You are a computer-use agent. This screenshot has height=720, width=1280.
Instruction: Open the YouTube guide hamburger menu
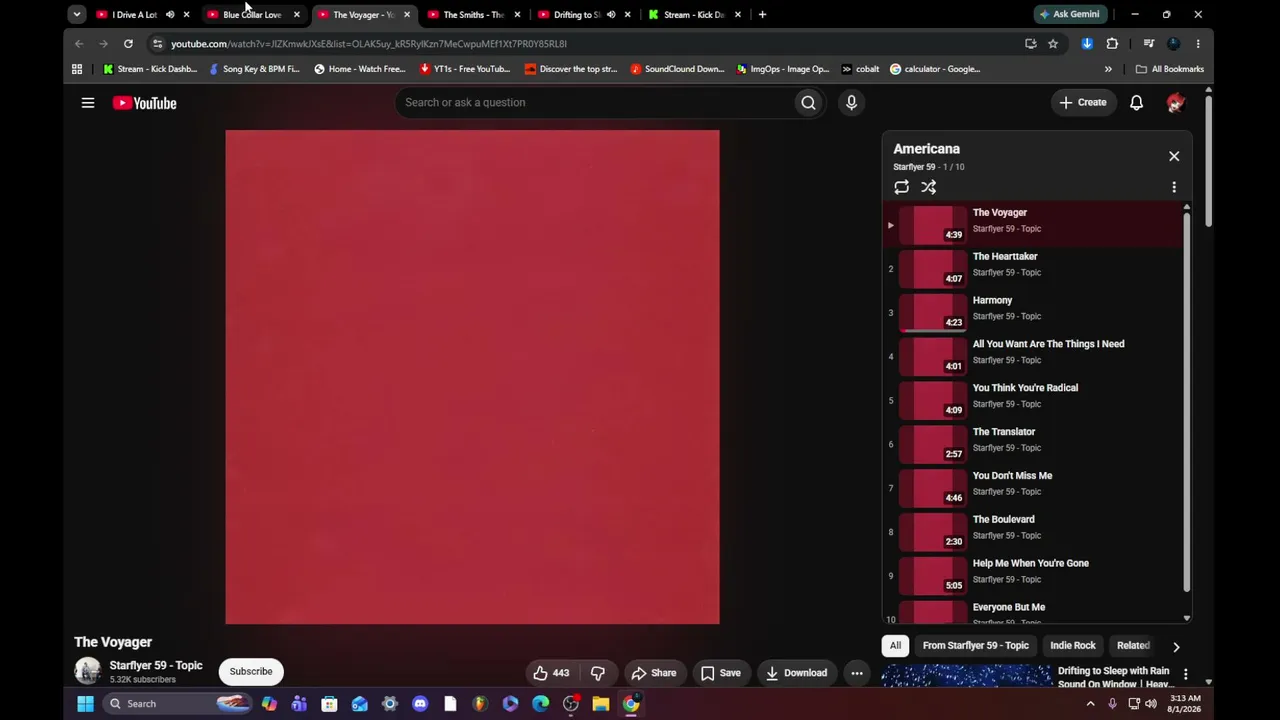coord(88,103)
